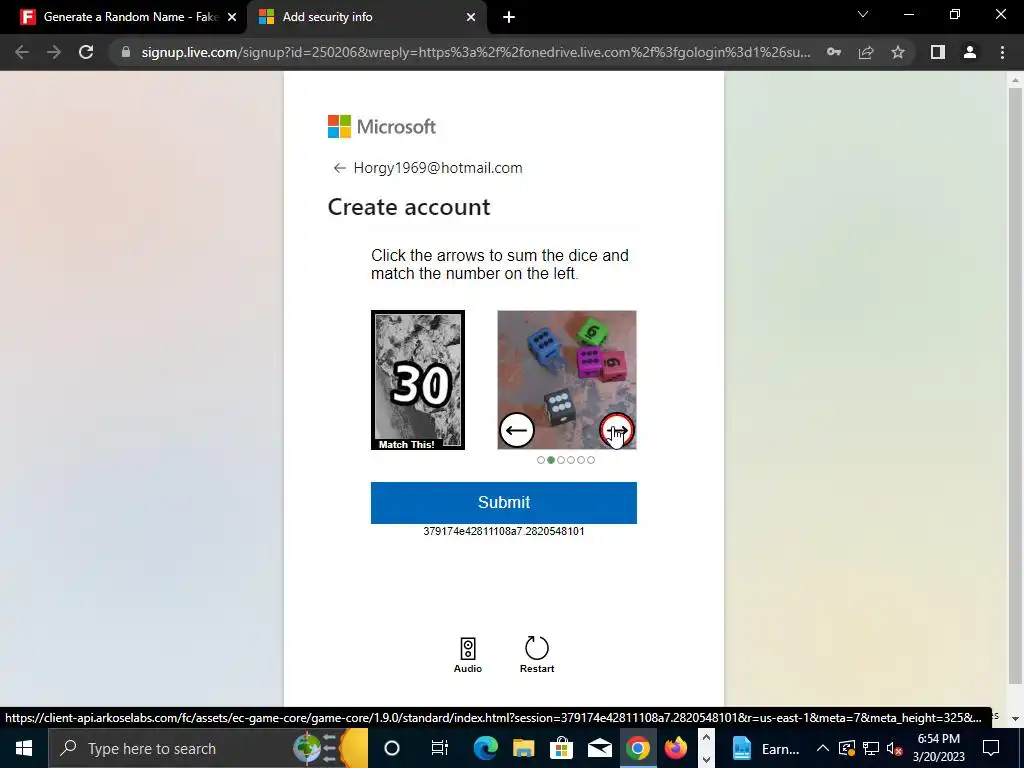The width and height of the screenshot is (1024, 768).
Task: Click the dice picture
Action: [x=567, y=380]
